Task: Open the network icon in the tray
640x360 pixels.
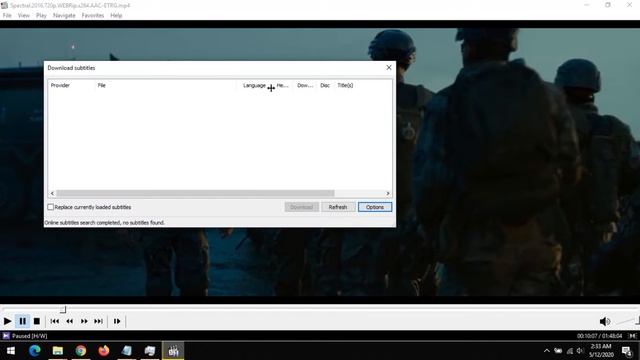Action: coord(569,351)
